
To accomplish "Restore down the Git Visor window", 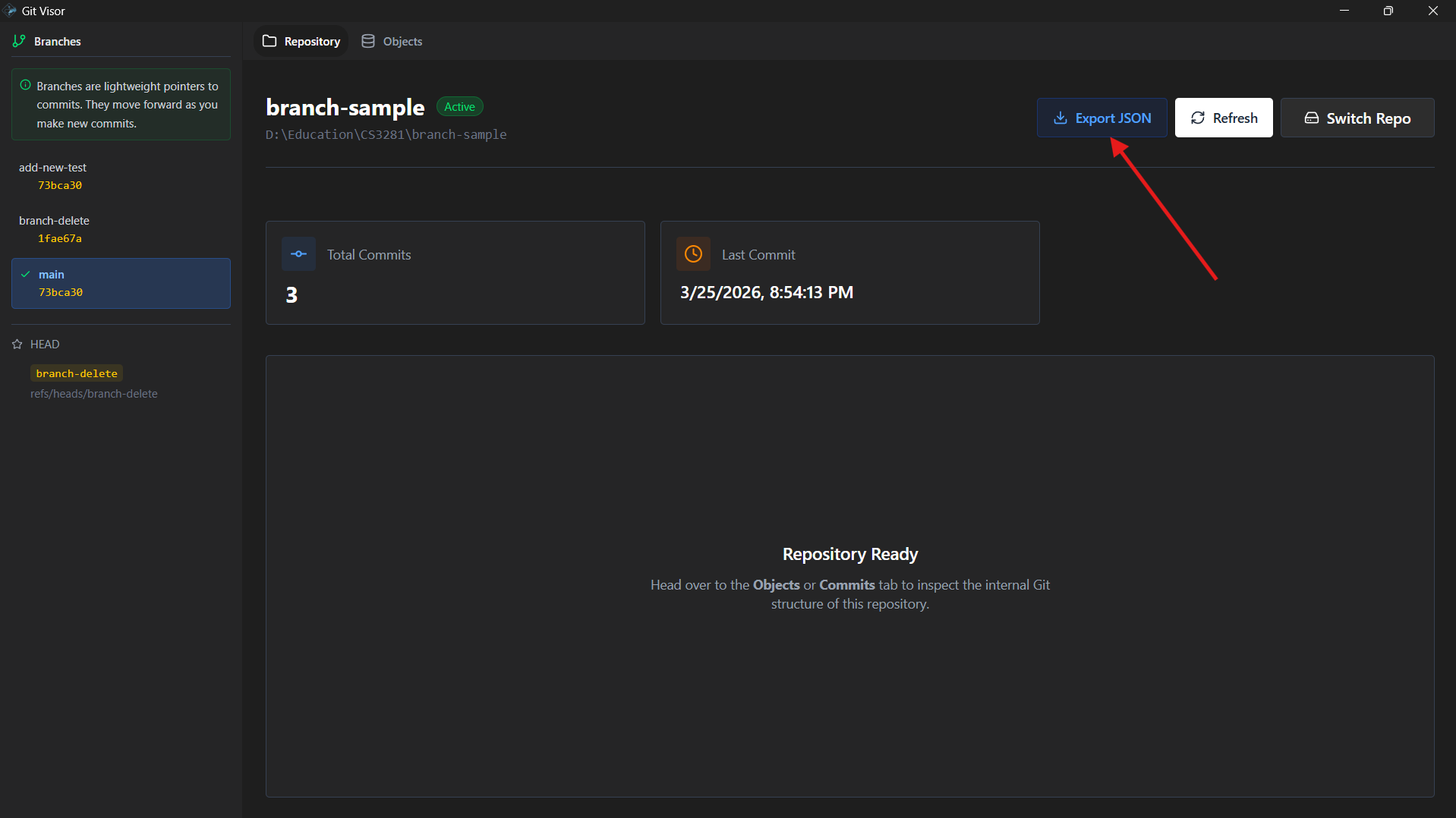I will (1388, 11).
